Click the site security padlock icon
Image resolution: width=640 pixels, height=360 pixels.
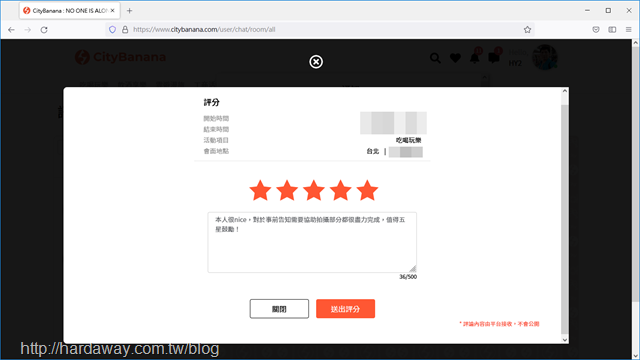tap(125, 29)
